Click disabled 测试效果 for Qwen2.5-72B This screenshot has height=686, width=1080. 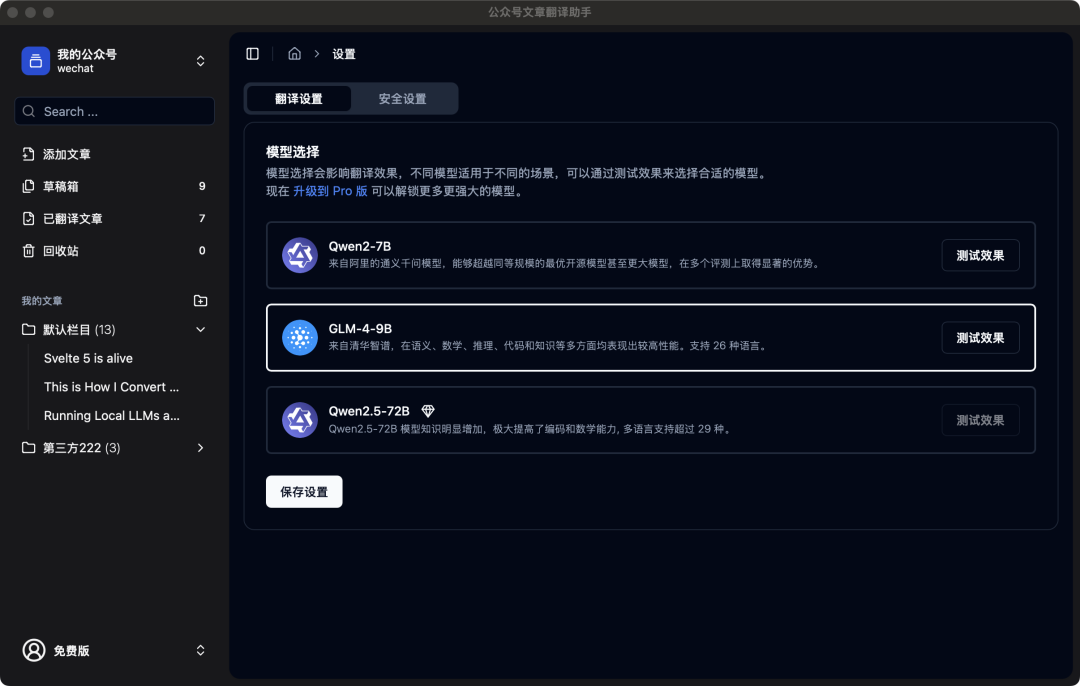(980, 419)
